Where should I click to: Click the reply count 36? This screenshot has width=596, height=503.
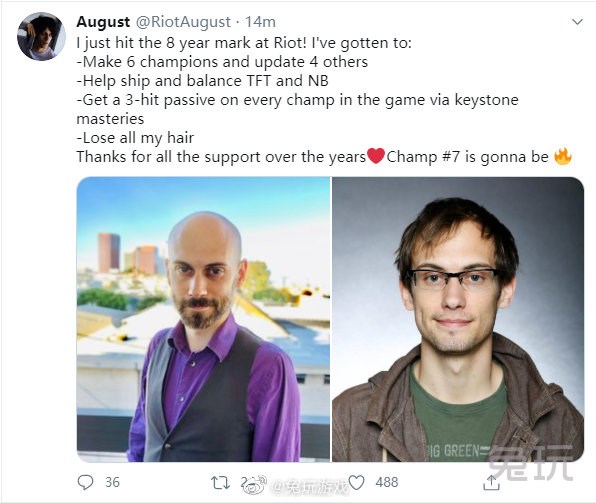click(x=112, y=482)
